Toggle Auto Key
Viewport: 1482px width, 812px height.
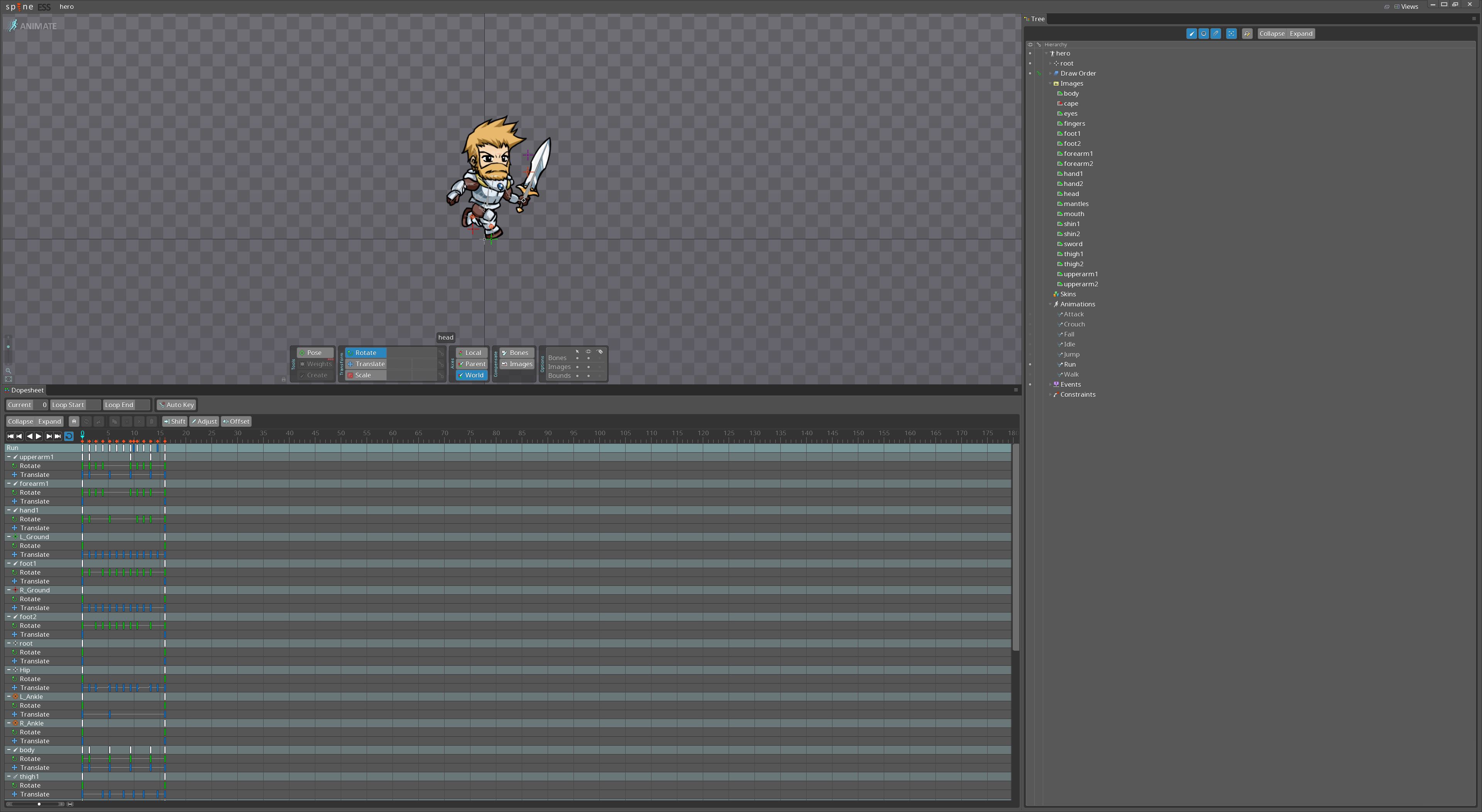(x=176, y=404)
